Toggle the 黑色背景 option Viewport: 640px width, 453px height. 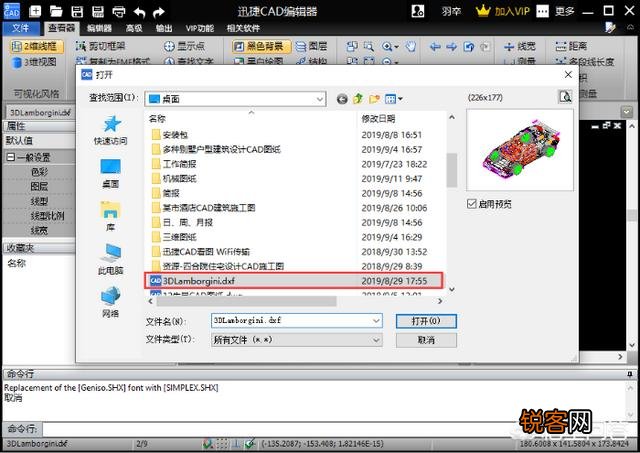tap(261, 46)
